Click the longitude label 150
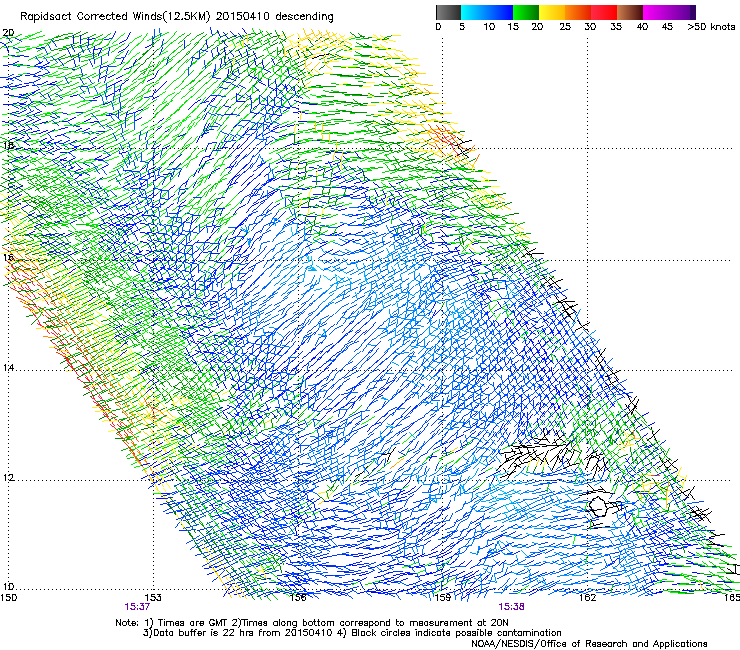The image size is (740, 650). (8, 598)
